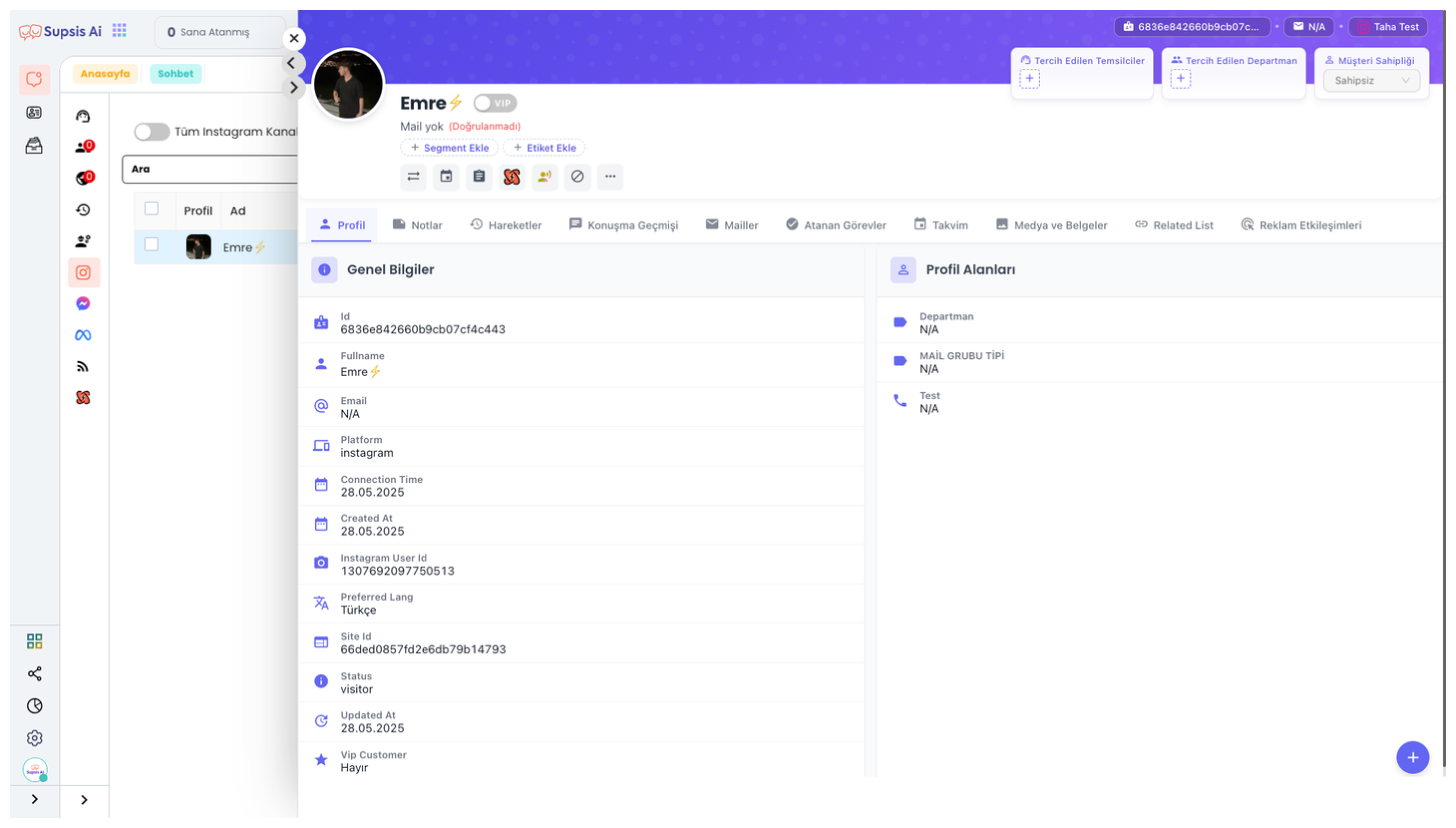Open the more options ellipsis icon
Screen dimensions: 1456x828
click(610, 176)
